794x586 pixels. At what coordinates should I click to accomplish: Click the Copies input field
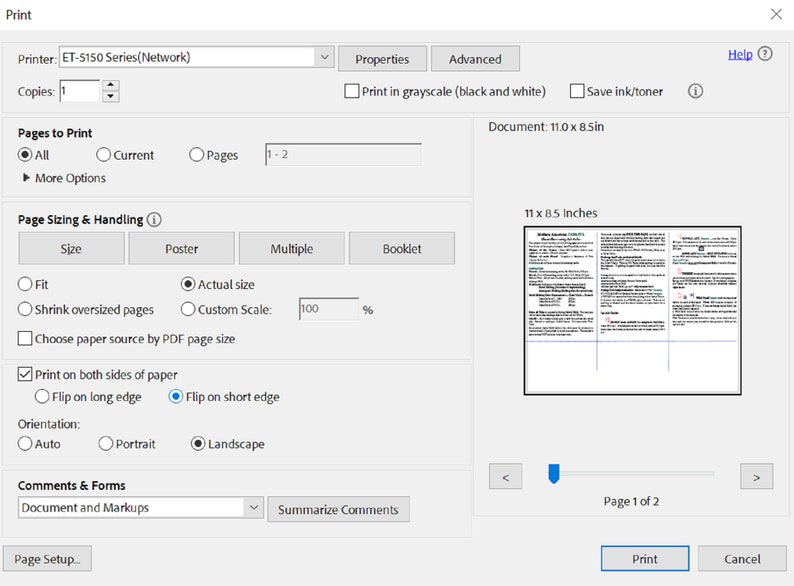pyautogui.click(x=80, y=91)
